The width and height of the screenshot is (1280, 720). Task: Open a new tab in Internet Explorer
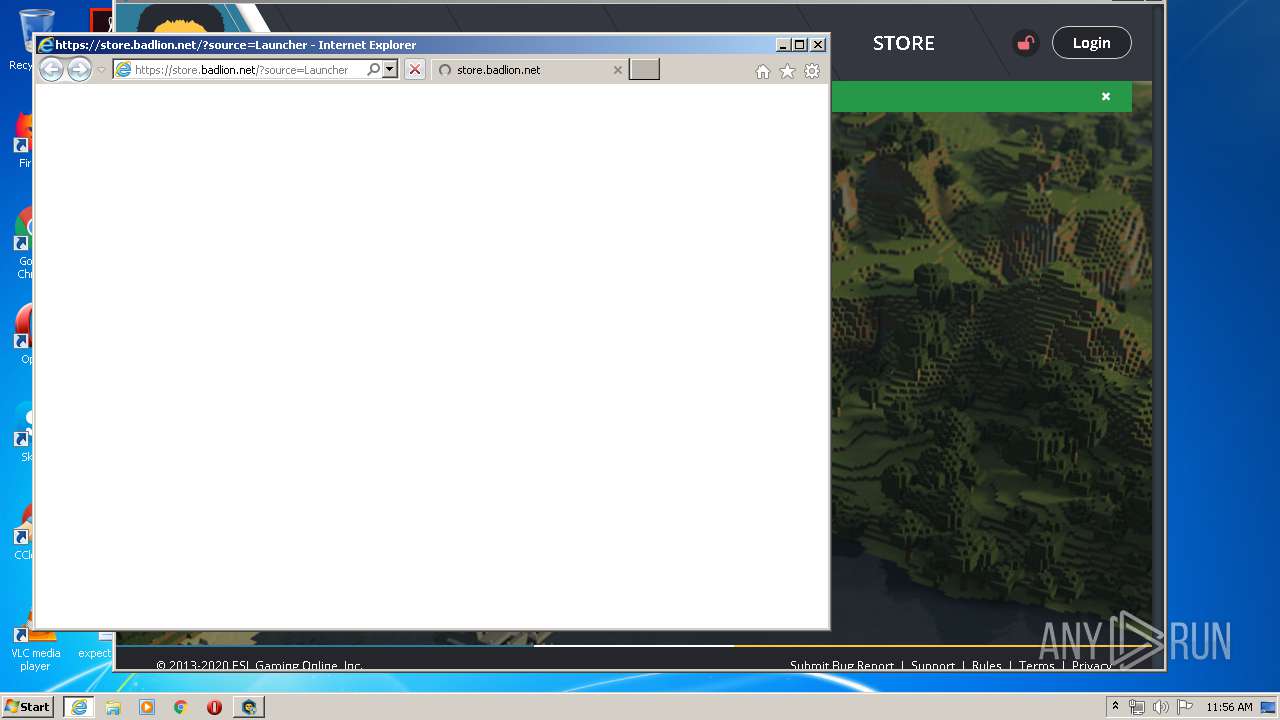point(644,70)
